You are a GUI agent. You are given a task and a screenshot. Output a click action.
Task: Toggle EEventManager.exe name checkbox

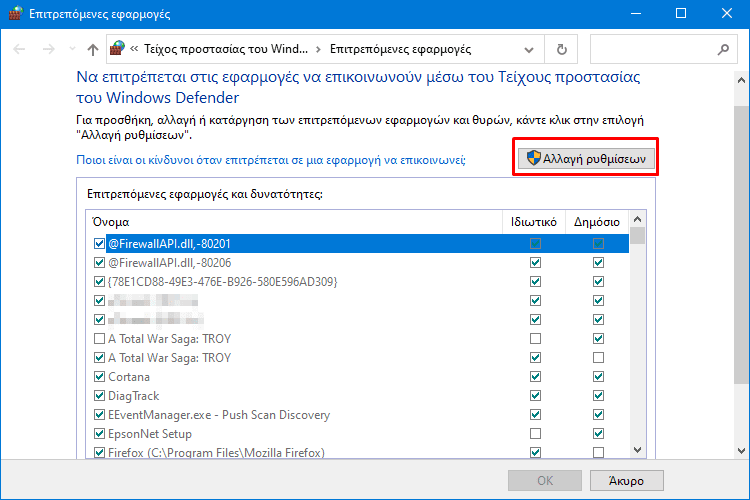click(x=99, y=414)
